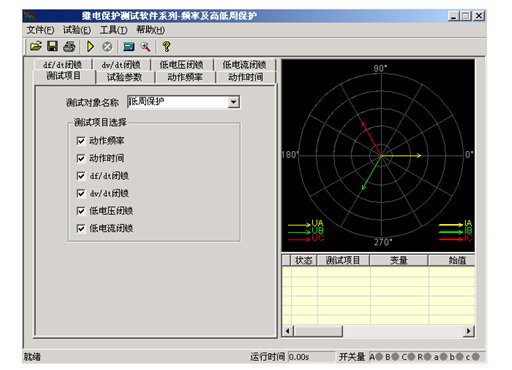Switch to the 试验参数 tab
The width and height of the screenshot is (512, 370).
pos(125,77)
